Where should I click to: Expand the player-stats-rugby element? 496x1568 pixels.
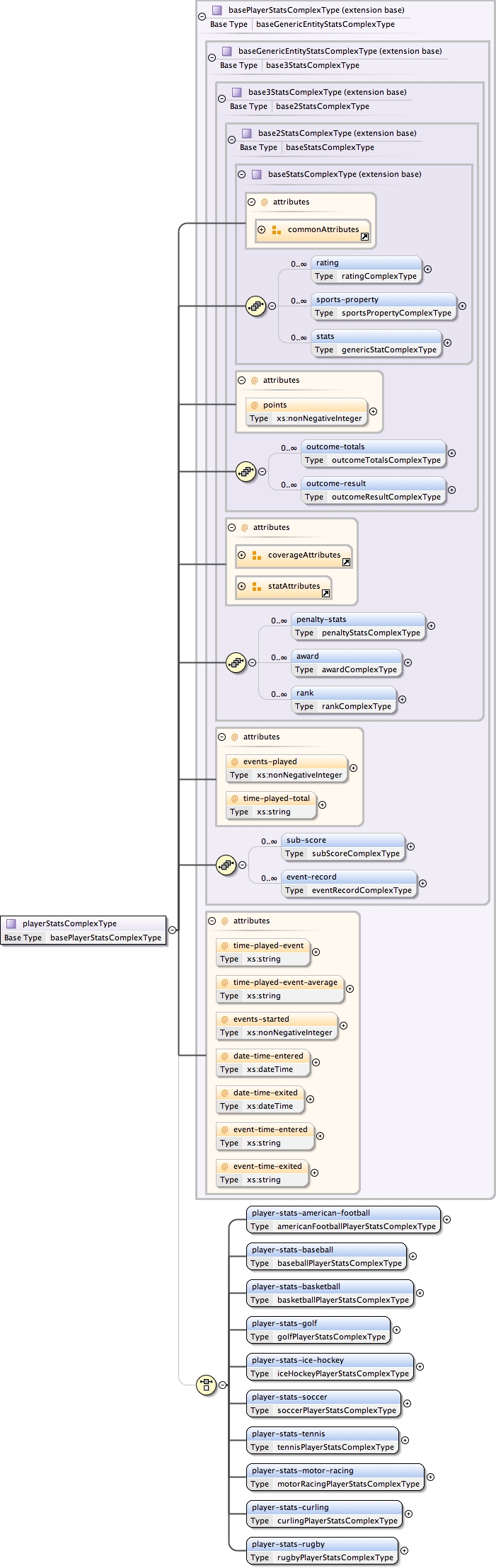click(x=404, y=1550)
